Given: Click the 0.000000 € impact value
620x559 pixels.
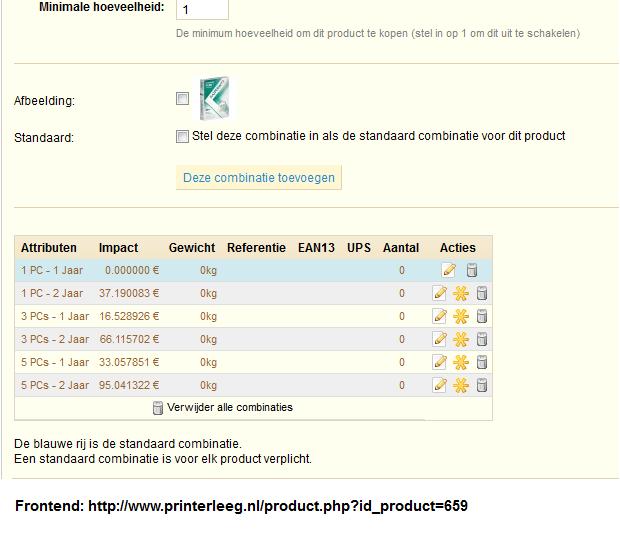Looking at the screenshot, I should tap(132, 270).
